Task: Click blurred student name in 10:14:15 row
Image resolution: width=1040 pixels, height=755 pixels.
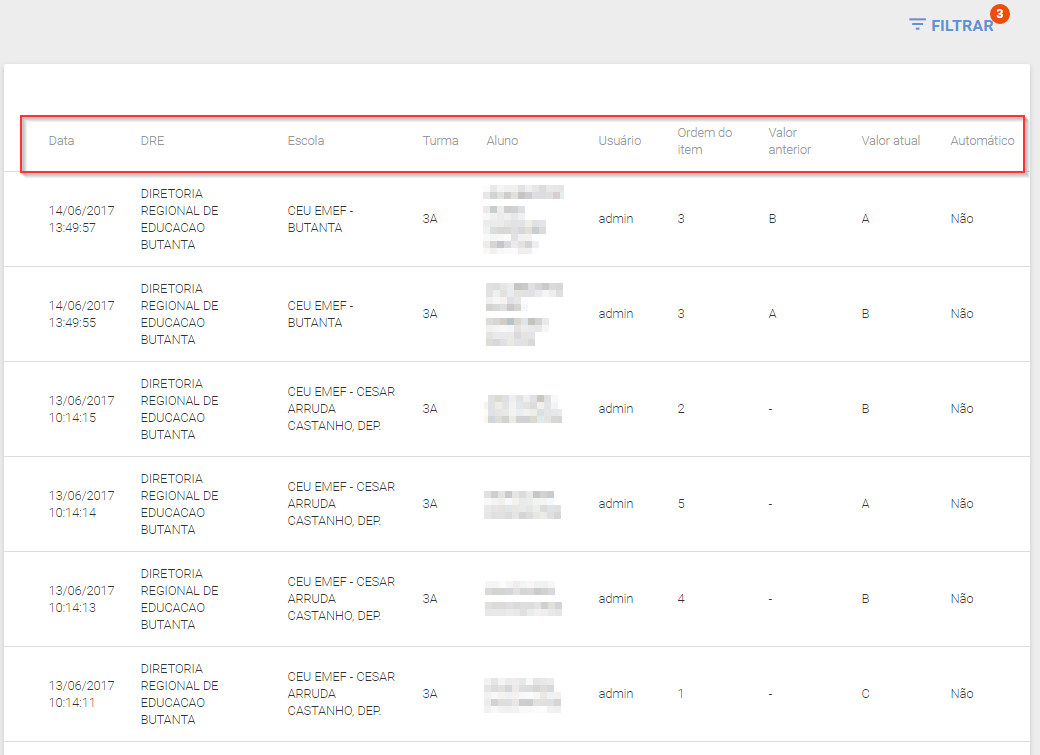Action: click(523, 409)
